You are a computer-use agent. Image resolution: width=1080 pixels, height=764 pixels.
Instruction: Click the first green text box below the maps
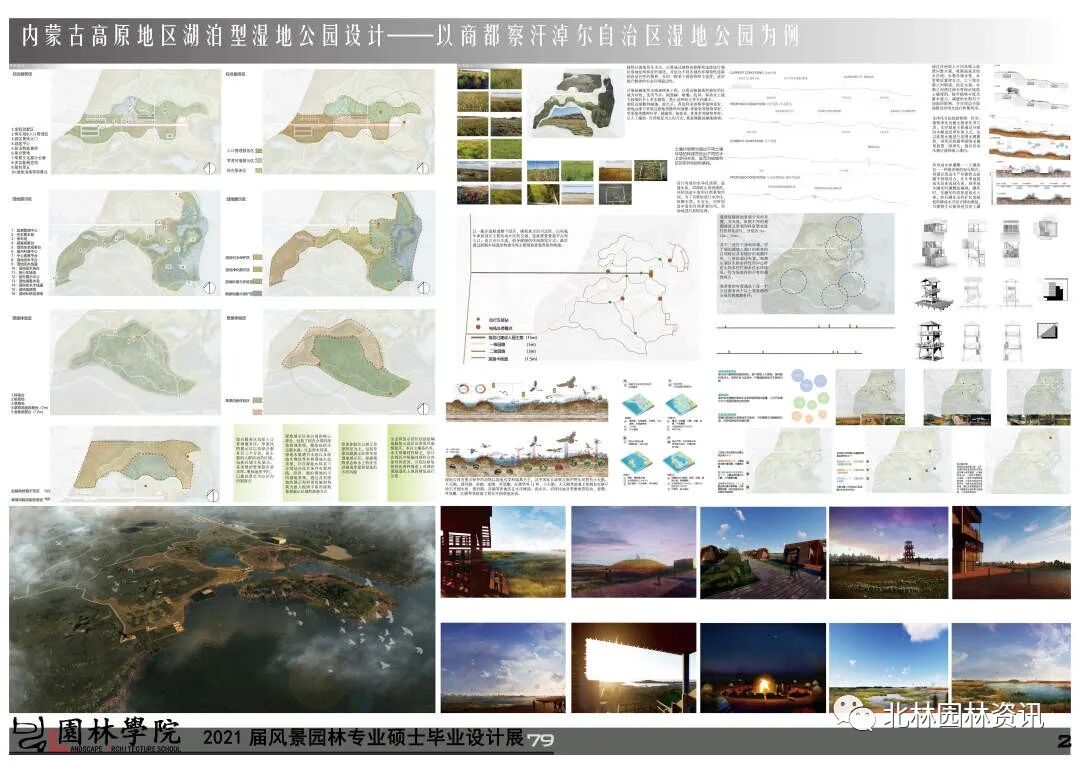click(256, 462)
